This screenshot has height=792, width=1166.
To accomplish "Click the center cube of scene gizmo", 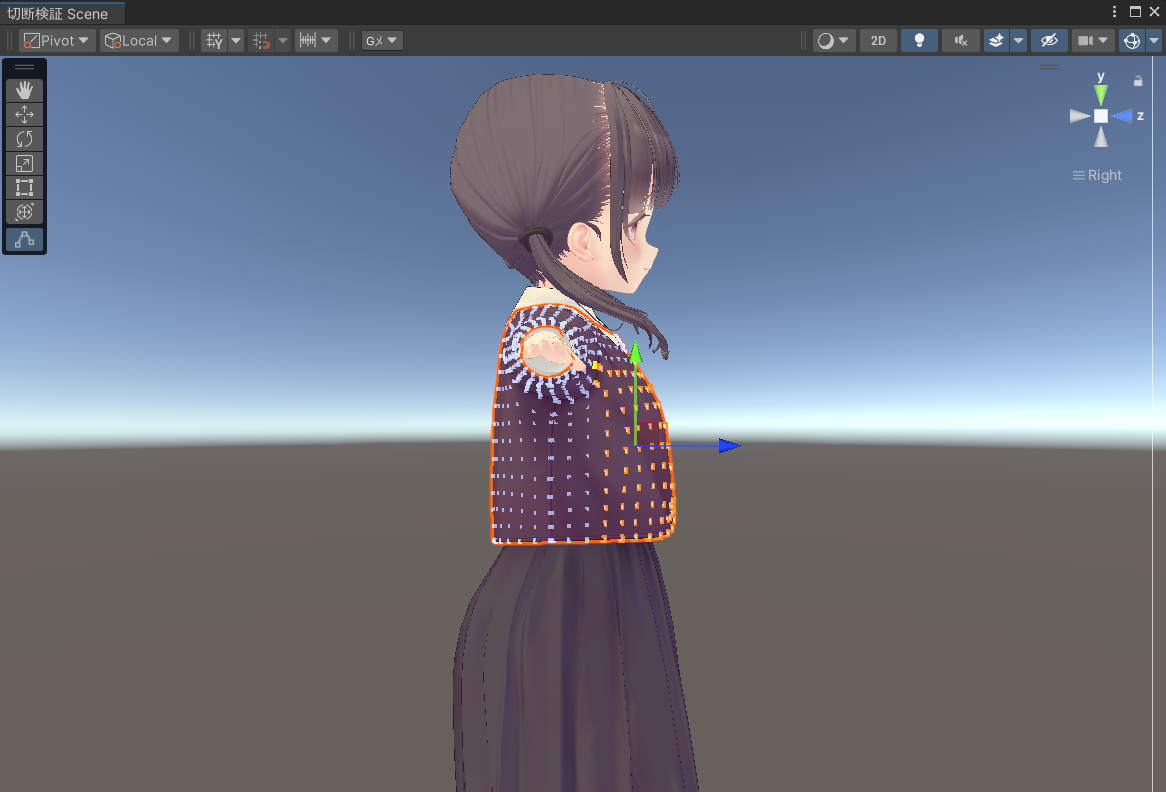I will pyautogui.click(x=1101, y=116).
